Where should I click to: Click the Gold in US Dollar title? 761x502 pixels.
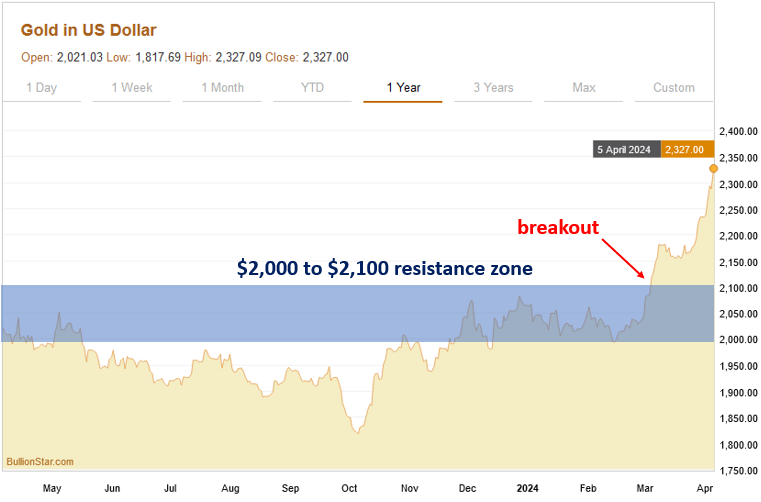click(89, 31)
